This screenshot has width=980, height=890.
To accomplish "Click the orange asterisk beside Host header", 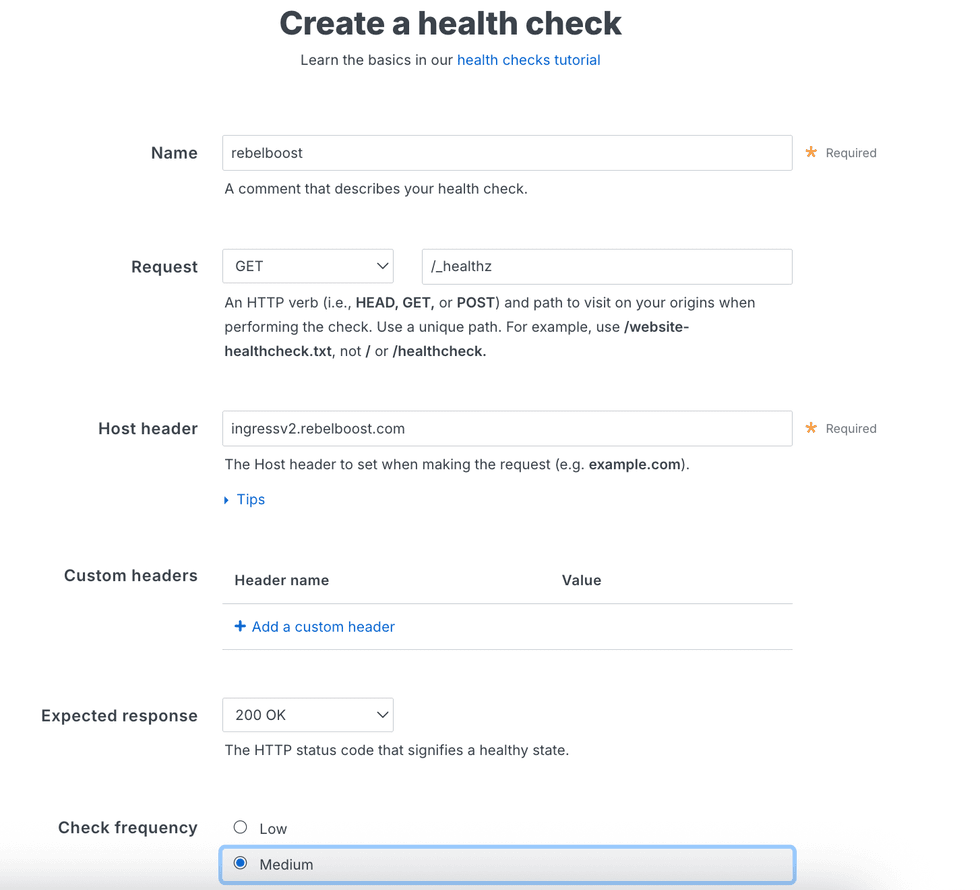I will pos(811,428).
